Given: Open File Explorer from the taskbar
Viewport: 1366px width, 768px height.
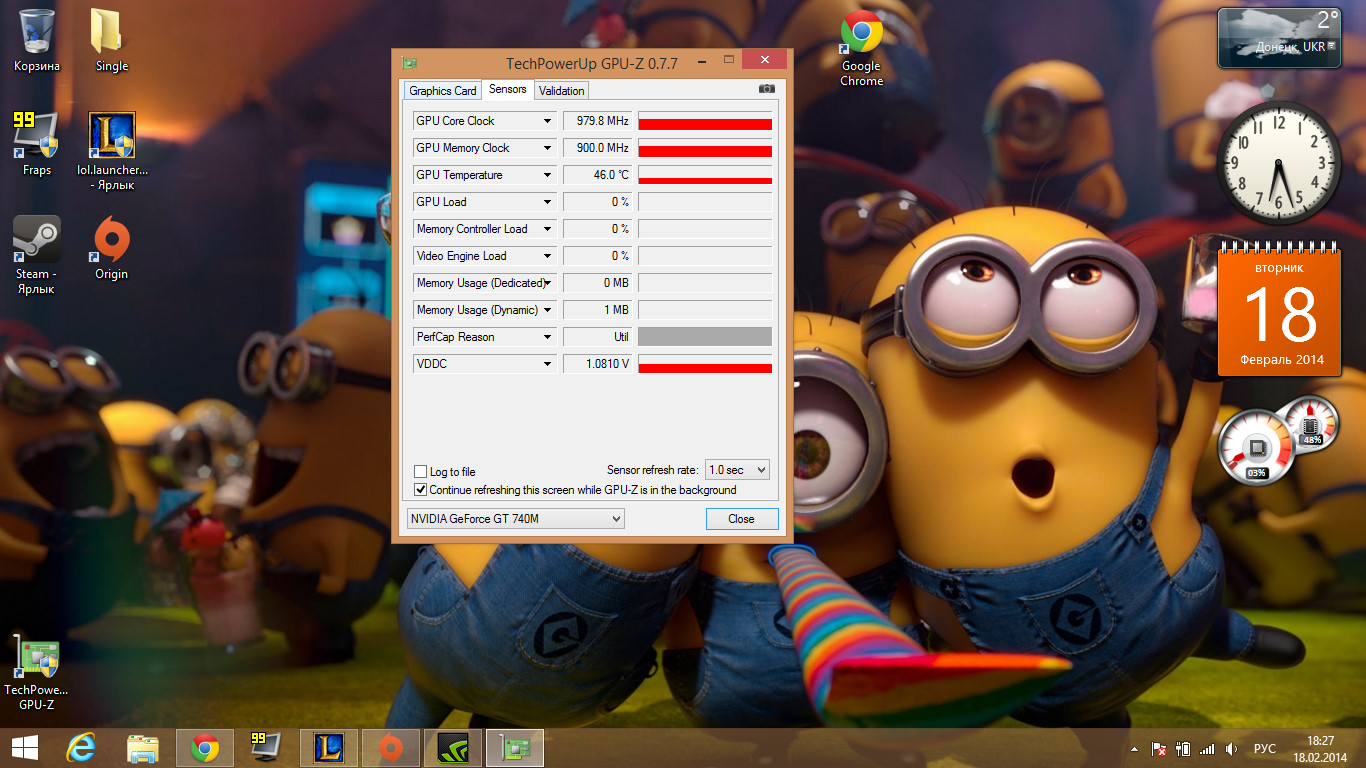Looking at the screenshot, I should click(143, 748).
